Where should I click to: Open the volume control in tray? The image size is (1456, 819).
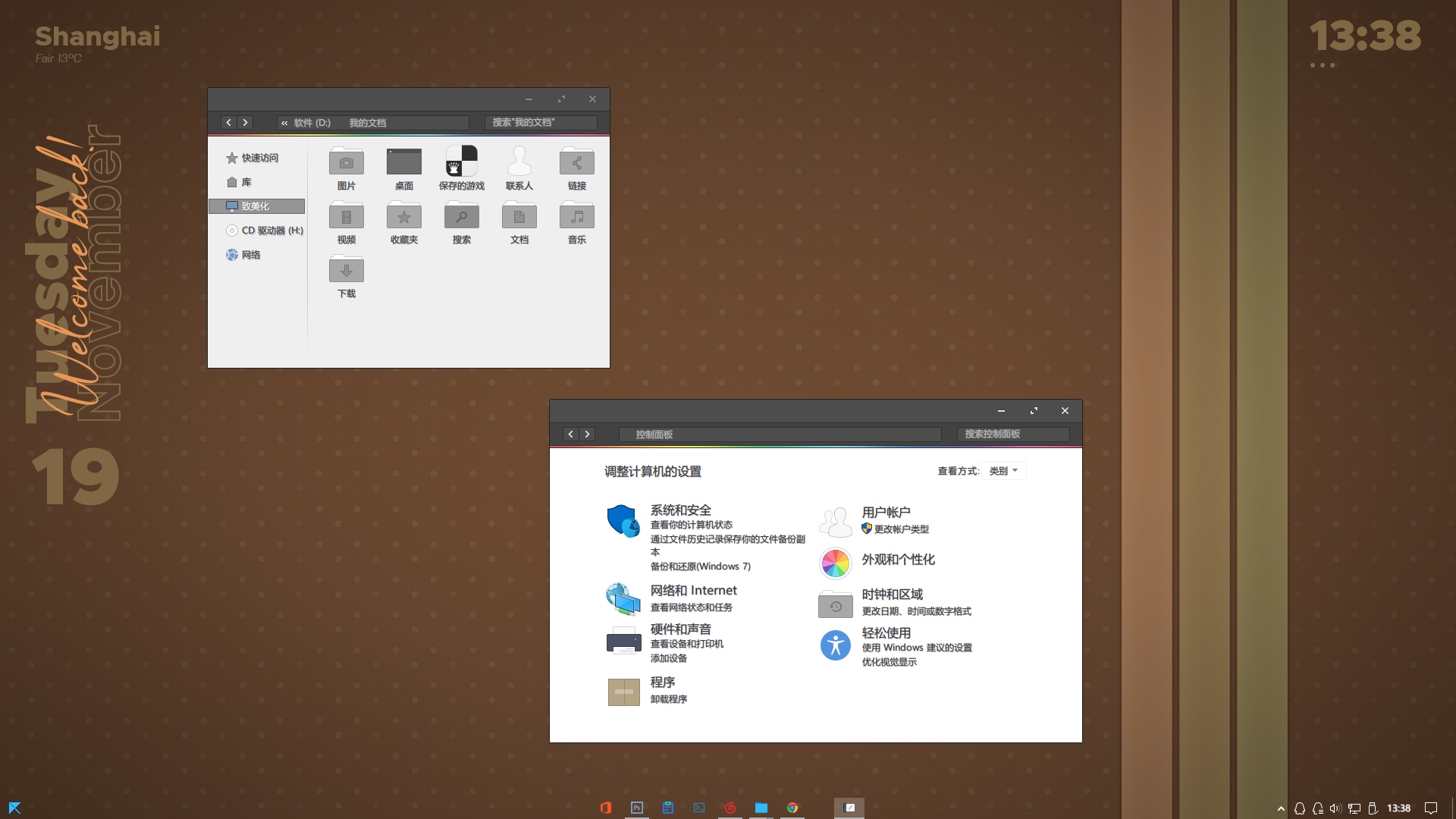click(1335, 808)
